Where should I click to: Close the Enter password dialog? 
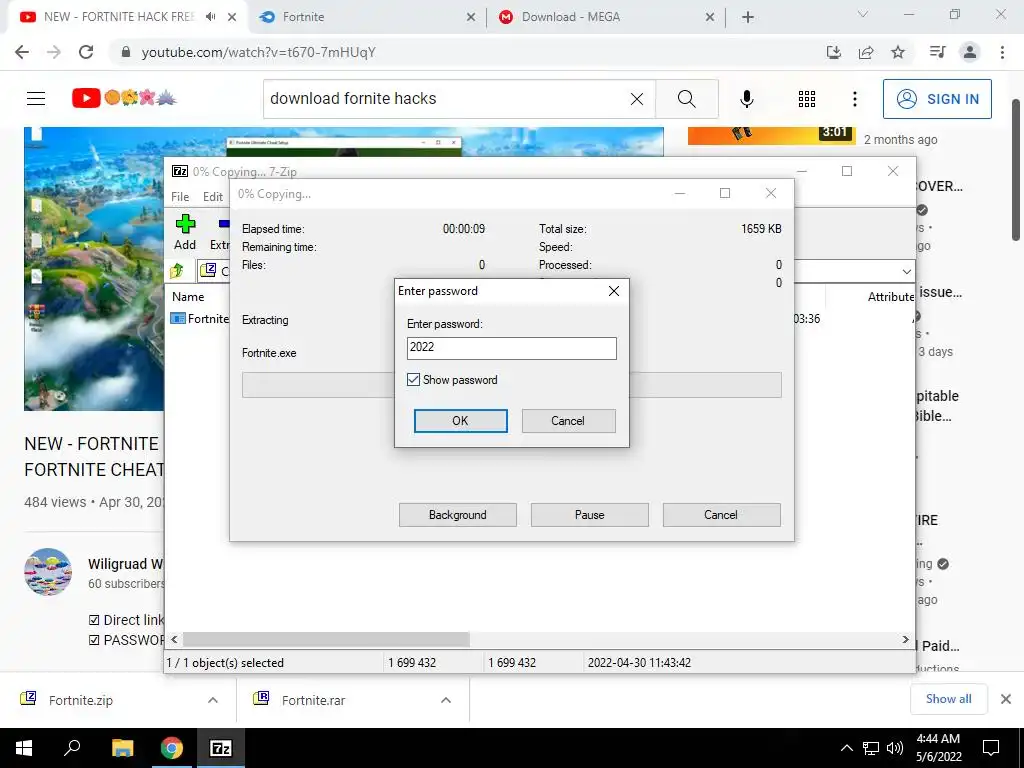coord(614,291)
